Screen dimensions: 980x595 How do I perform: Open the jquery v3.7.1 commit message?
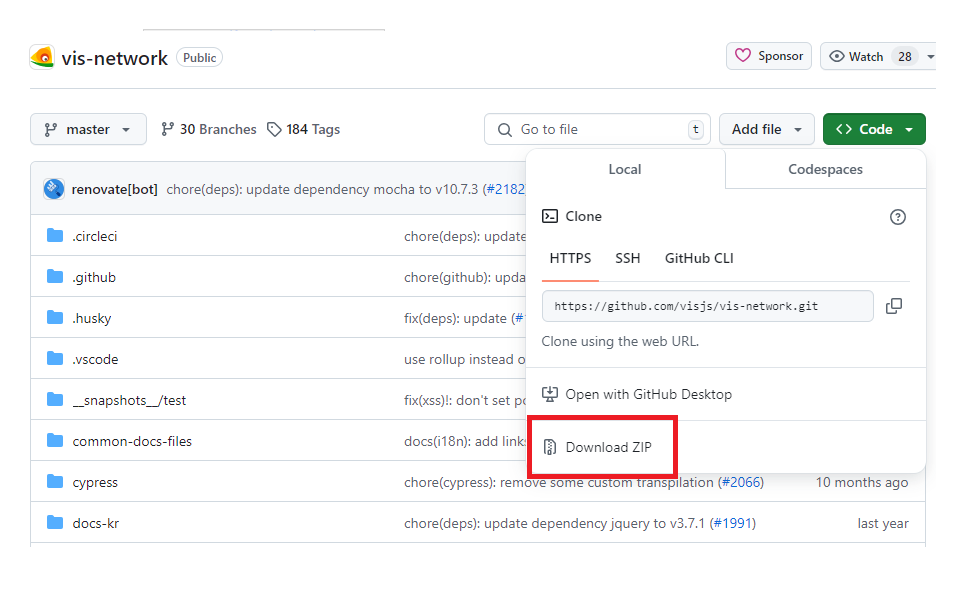pos(554,524)
